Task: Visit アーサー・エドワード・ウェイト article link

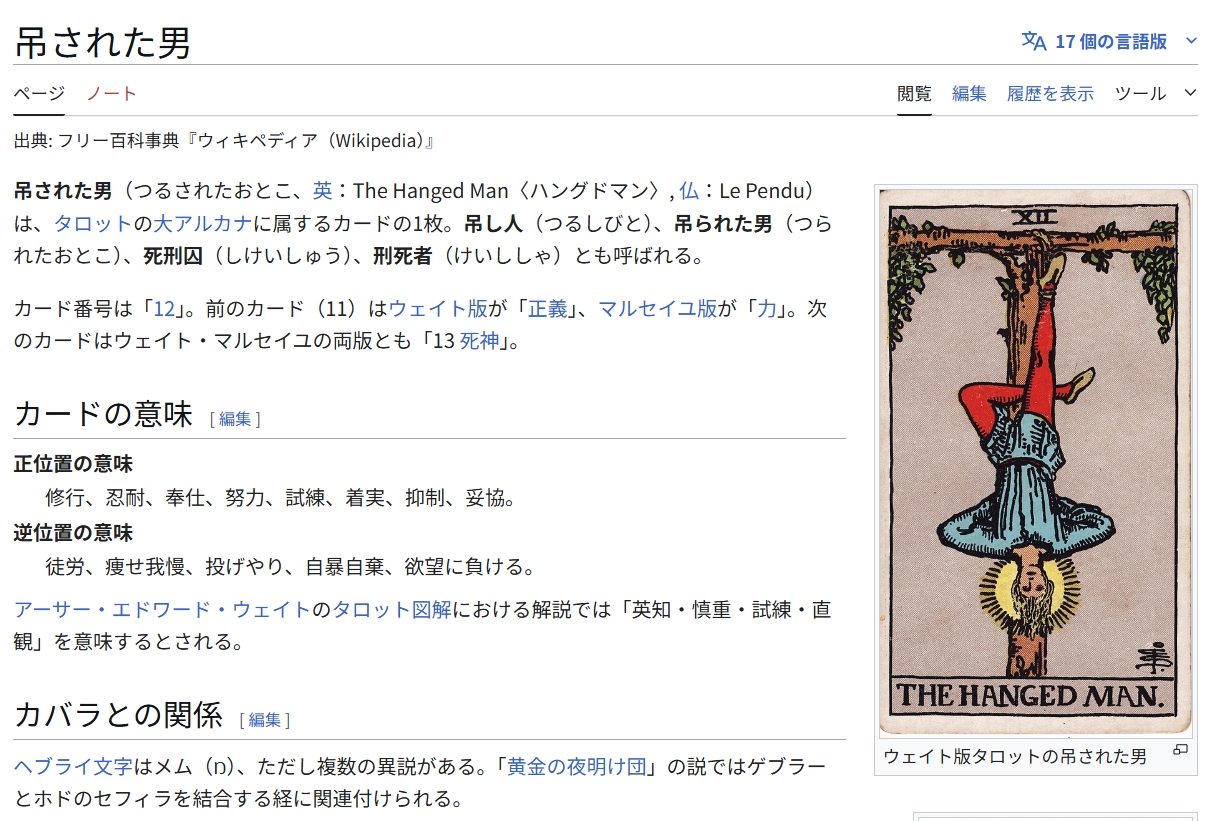Action: (x=162, y=609)
